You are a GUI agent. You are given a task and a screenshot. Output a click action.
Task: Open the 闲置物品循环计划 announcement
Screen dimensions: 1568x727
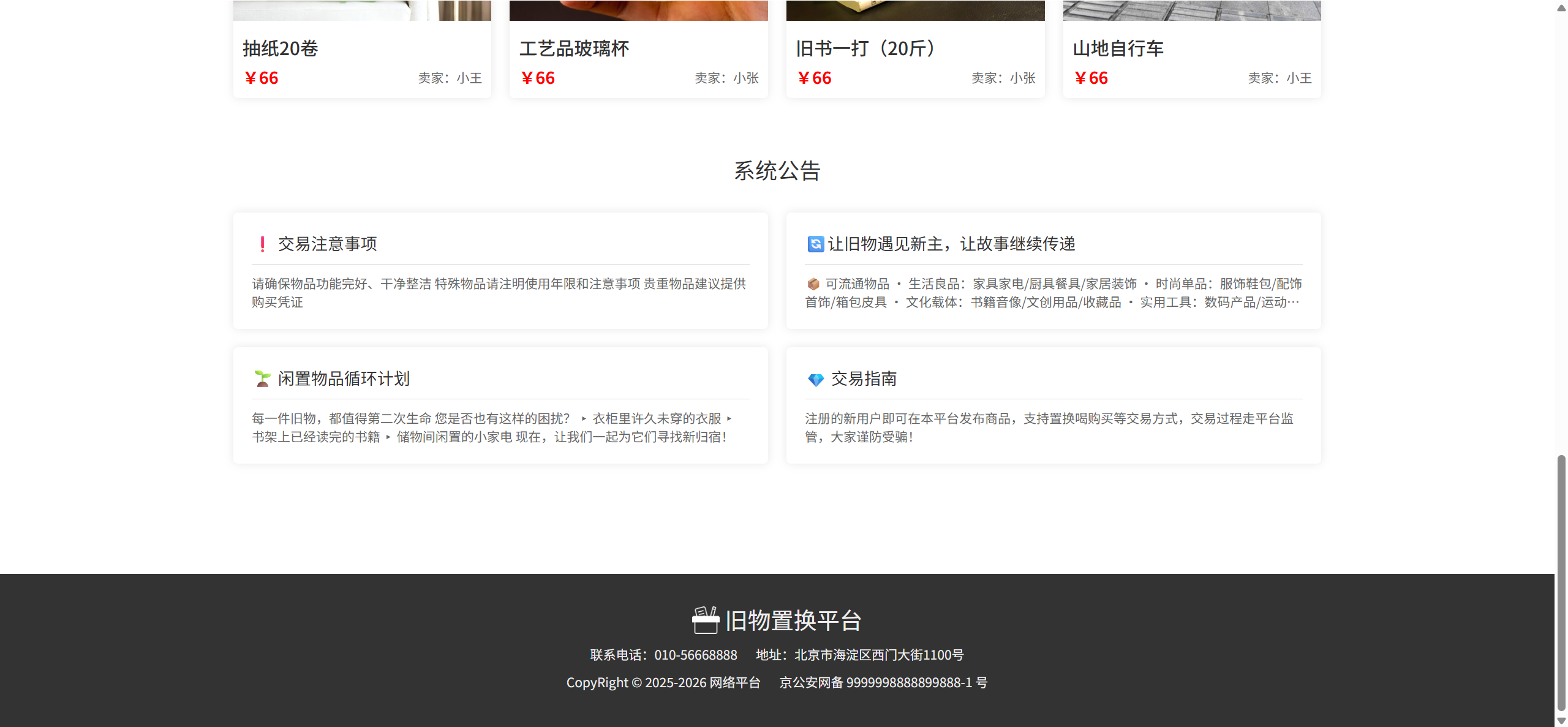(x=344, y=379)
